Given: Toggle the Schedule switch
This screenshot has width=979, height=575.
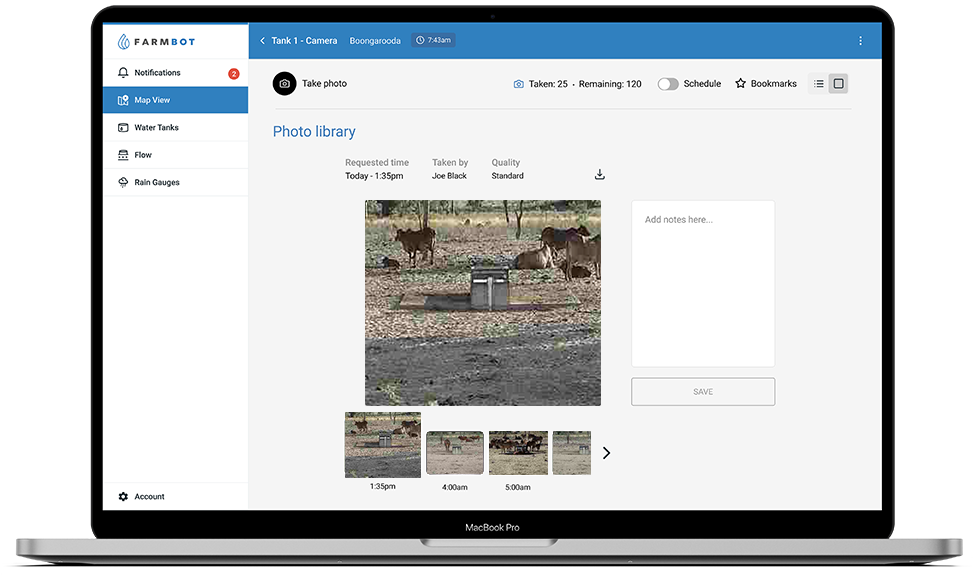Looking at the screenshot, I should [667, 84].
